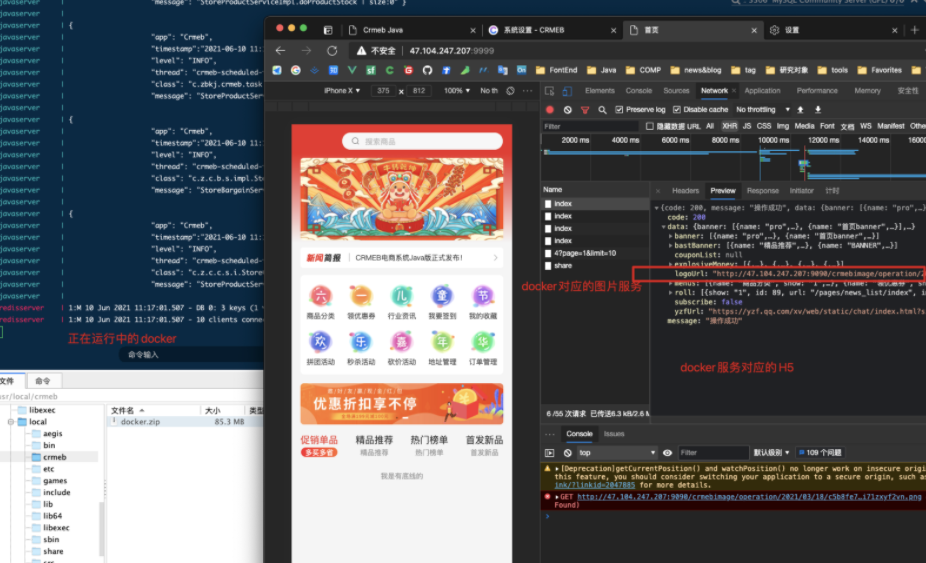The image size is (926, 563).
Task: Switch to Sources devtools tab
Action: point(676,91)
